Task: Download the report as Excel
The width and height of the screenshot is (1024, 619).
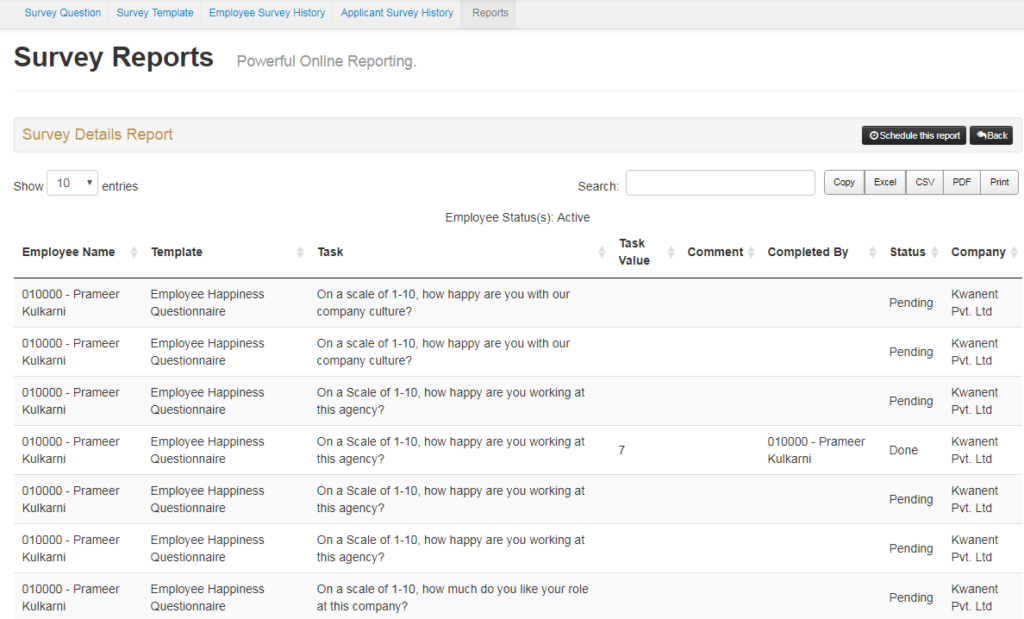Action: coord(884,182)
